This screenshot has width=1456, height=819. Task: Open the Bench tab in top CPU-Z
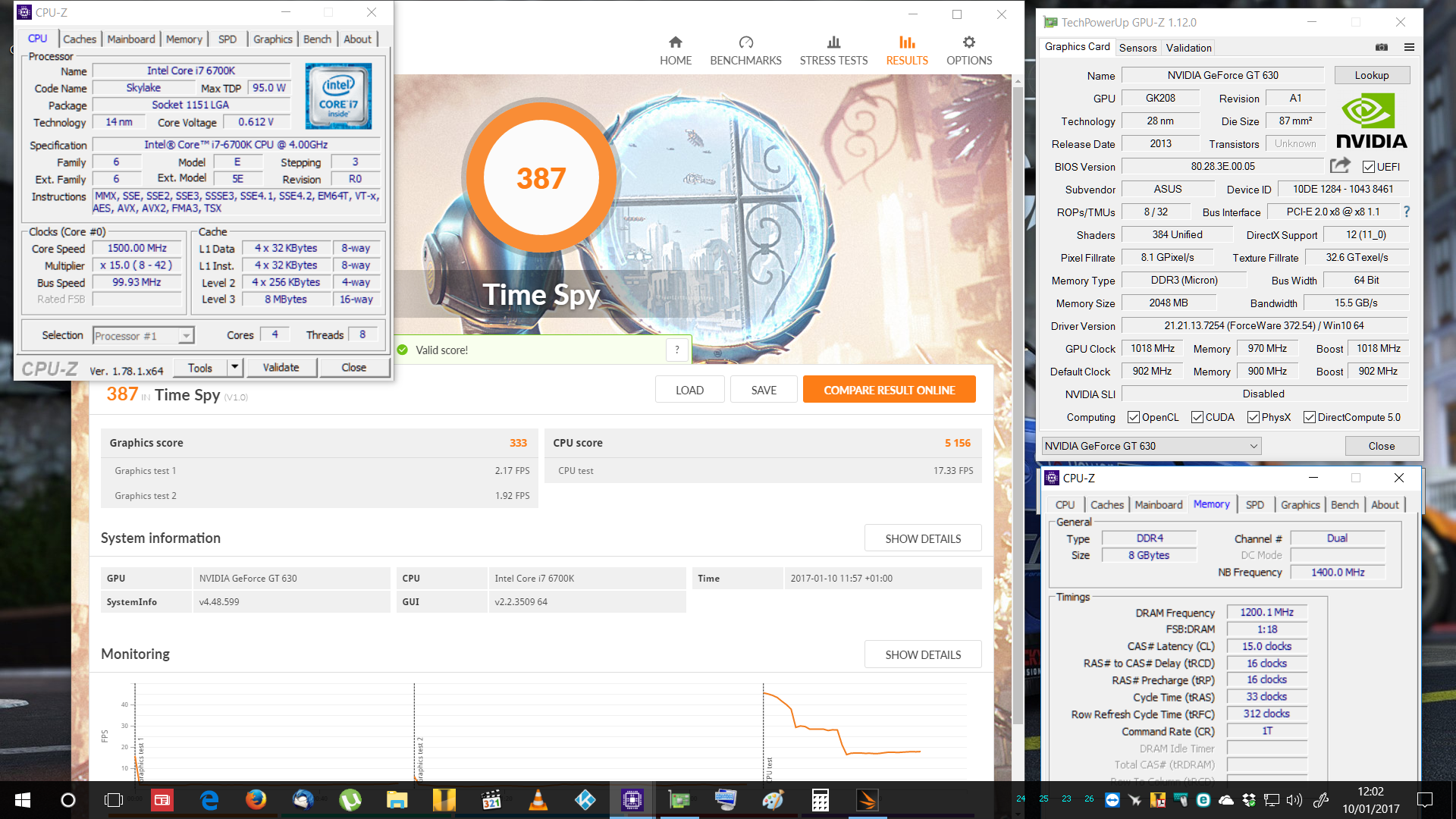(317, 39)
